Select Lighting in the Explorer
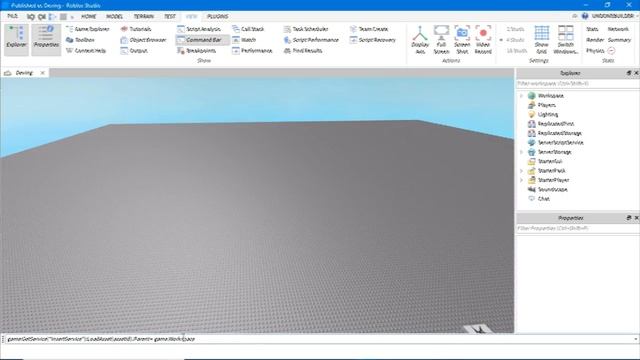This screenshot has height=360, width=640. coord(547,115)
